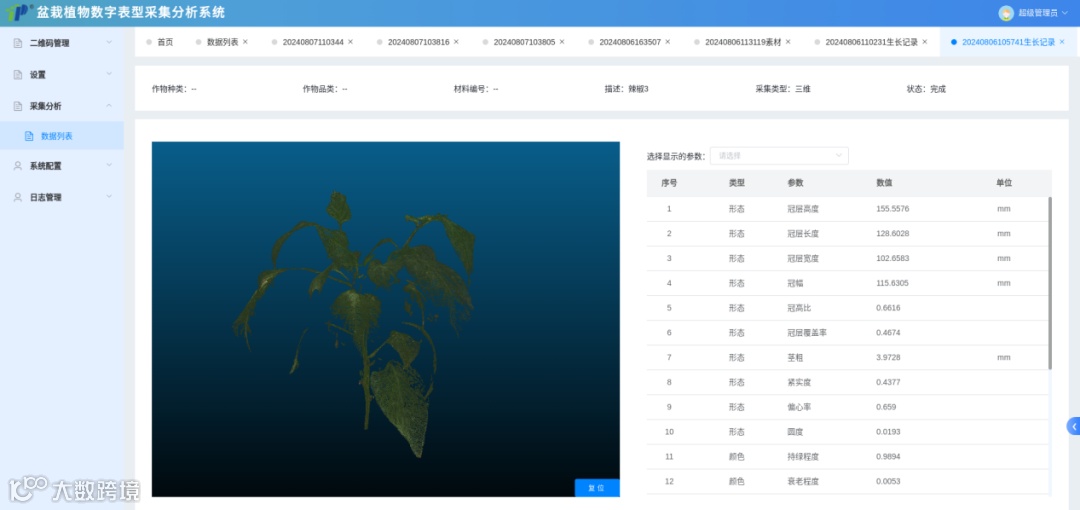1080x510 pixels.
Task: Expand the 二维码管理 menu chevron
Action: pos(109,43)
